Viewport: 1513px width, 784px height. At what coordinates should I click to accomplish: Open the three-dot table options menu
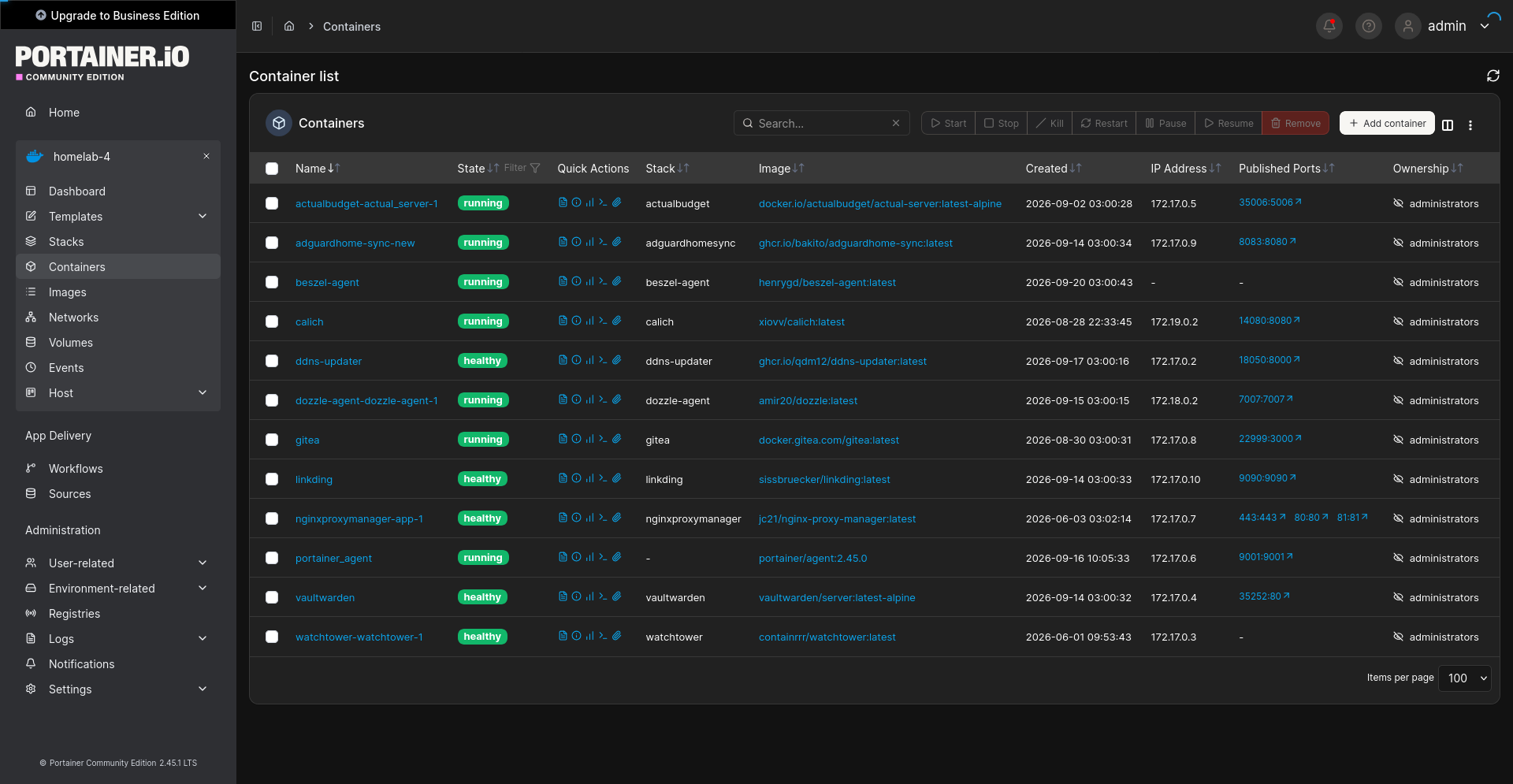click(x=1470, y=124)
